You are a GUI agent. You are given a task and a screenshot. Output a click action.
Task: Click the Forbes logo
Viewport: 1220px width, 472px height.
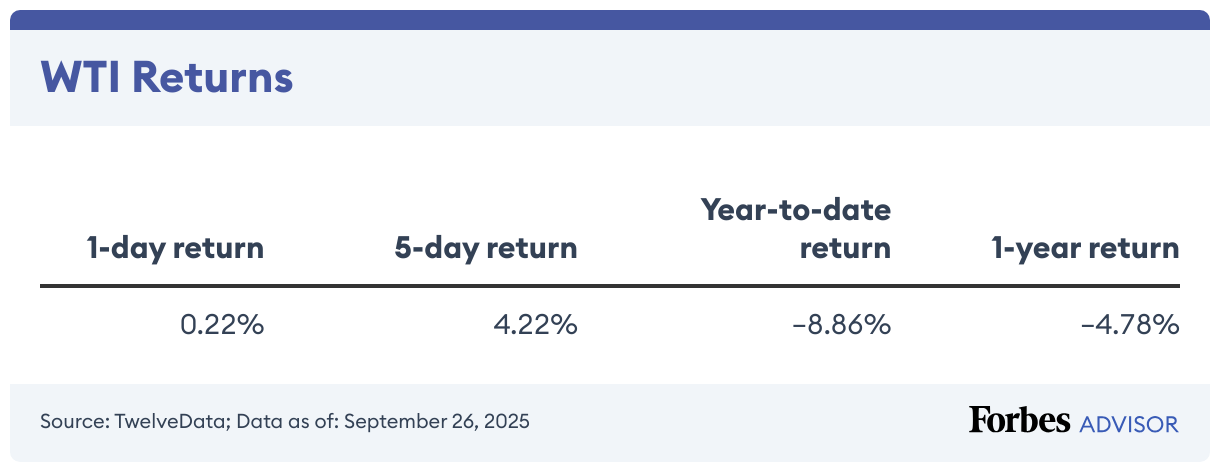point(1019,420)
